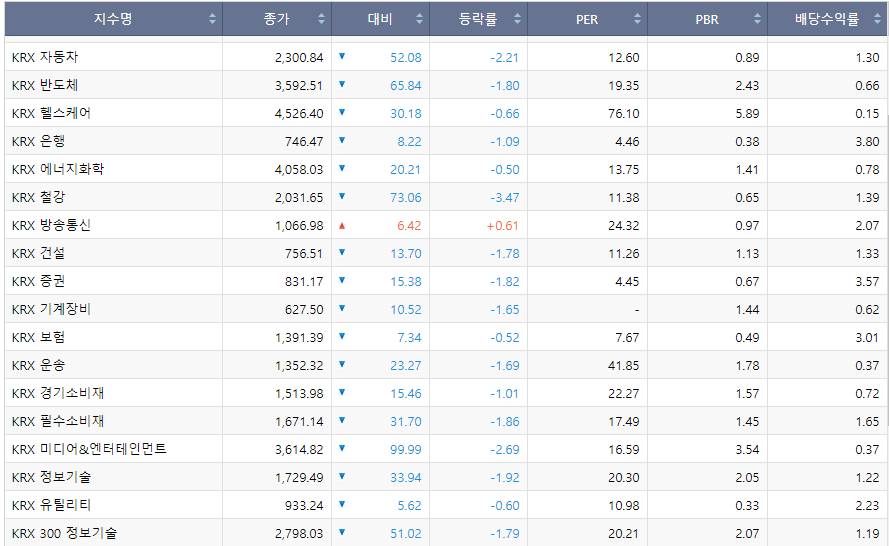Select the KRX 보험 index name

pos(39,337)
